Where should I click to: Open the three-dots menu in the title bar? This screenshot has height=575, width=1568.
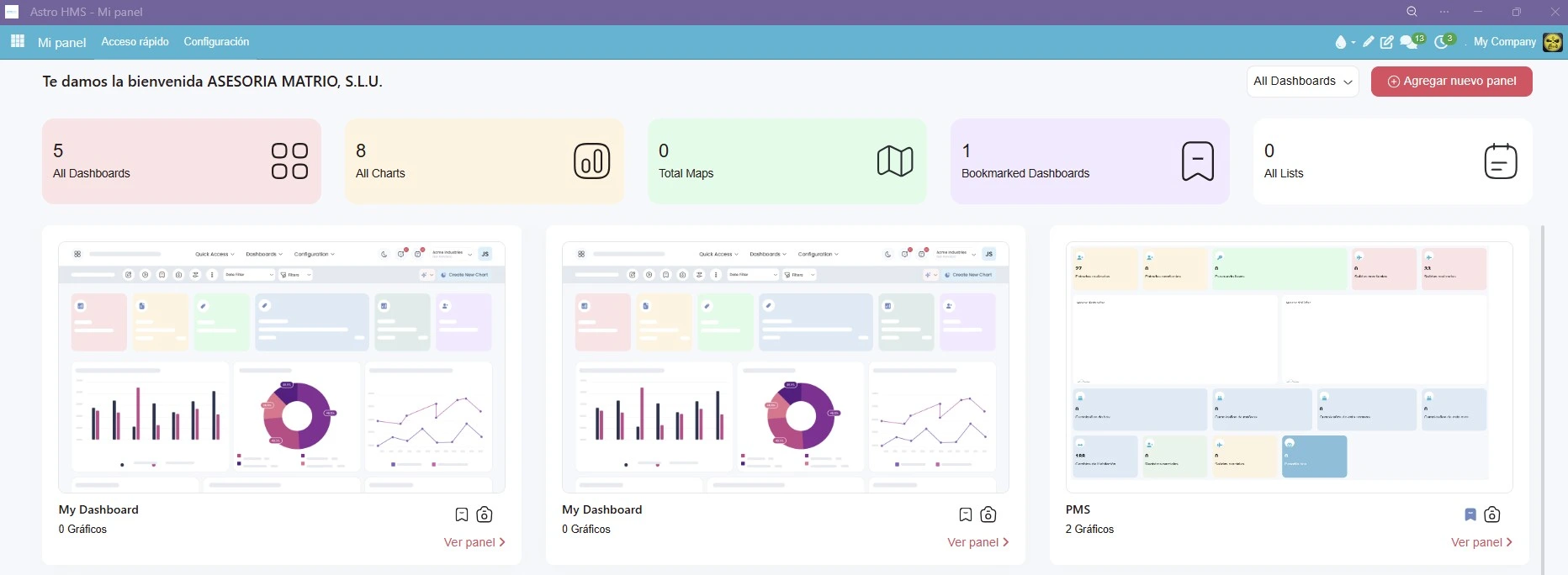click(x=1444, y=12)
